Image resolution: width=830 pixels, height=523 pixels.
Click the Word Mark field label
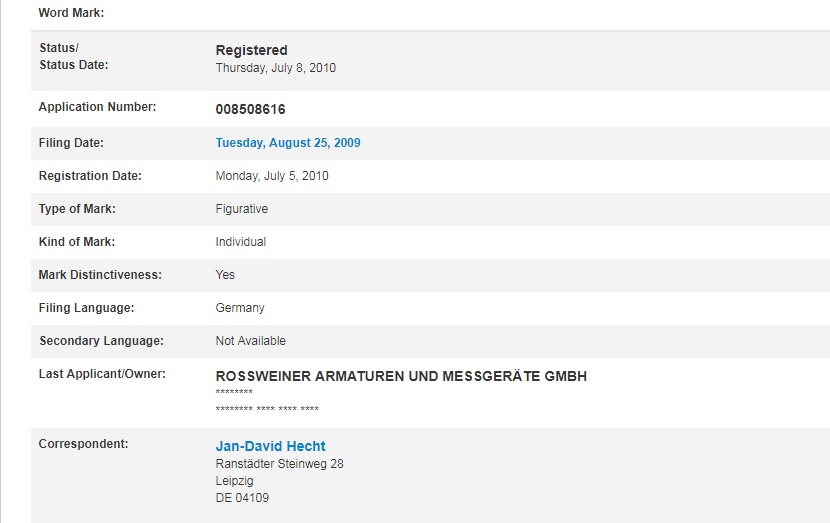pos(71,13)
